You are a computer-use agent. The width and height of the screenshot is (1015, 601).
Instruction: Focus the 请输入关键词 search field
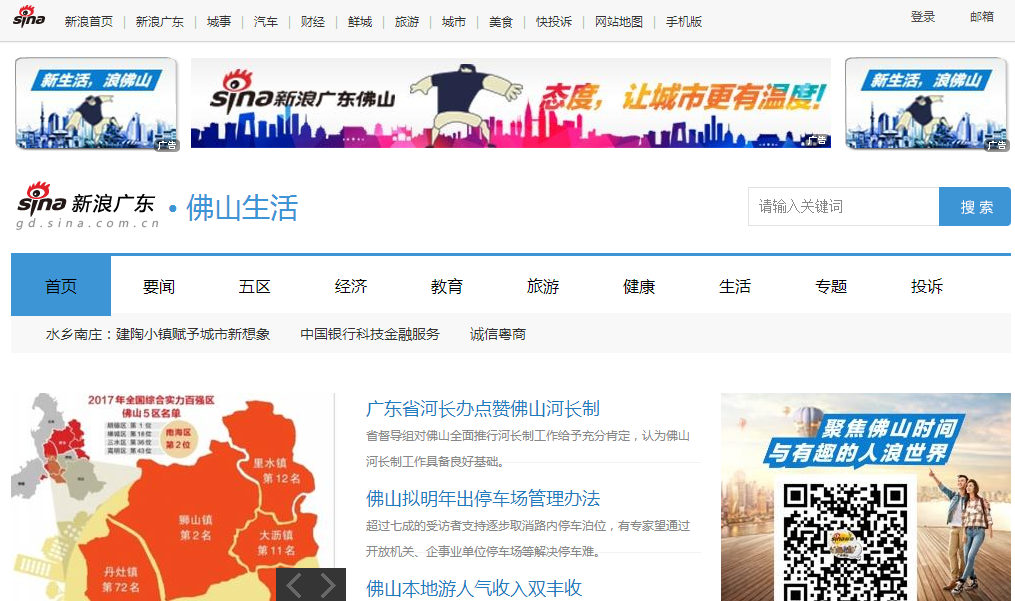tap(843, 207)
